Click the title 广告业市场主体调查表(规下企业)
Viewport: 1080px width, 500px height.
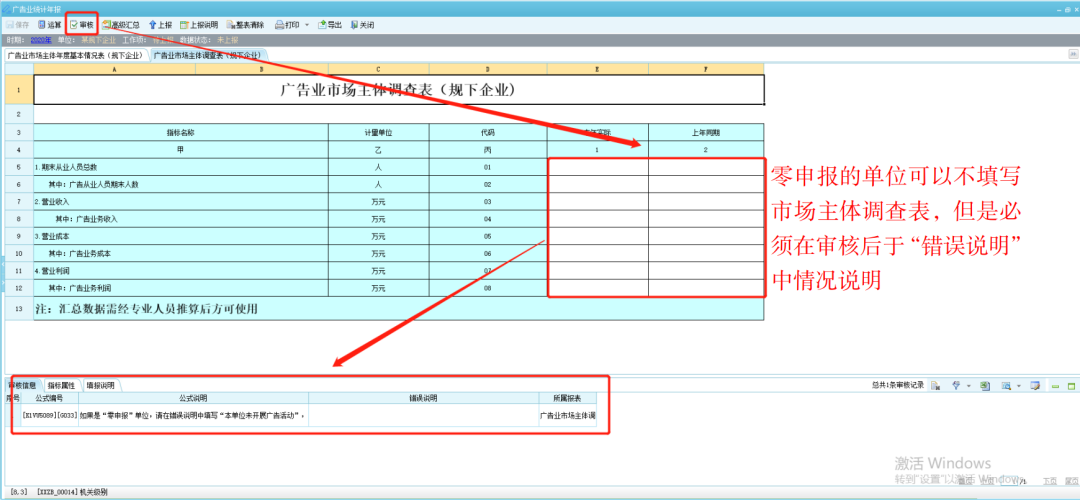tap(399, 90)
